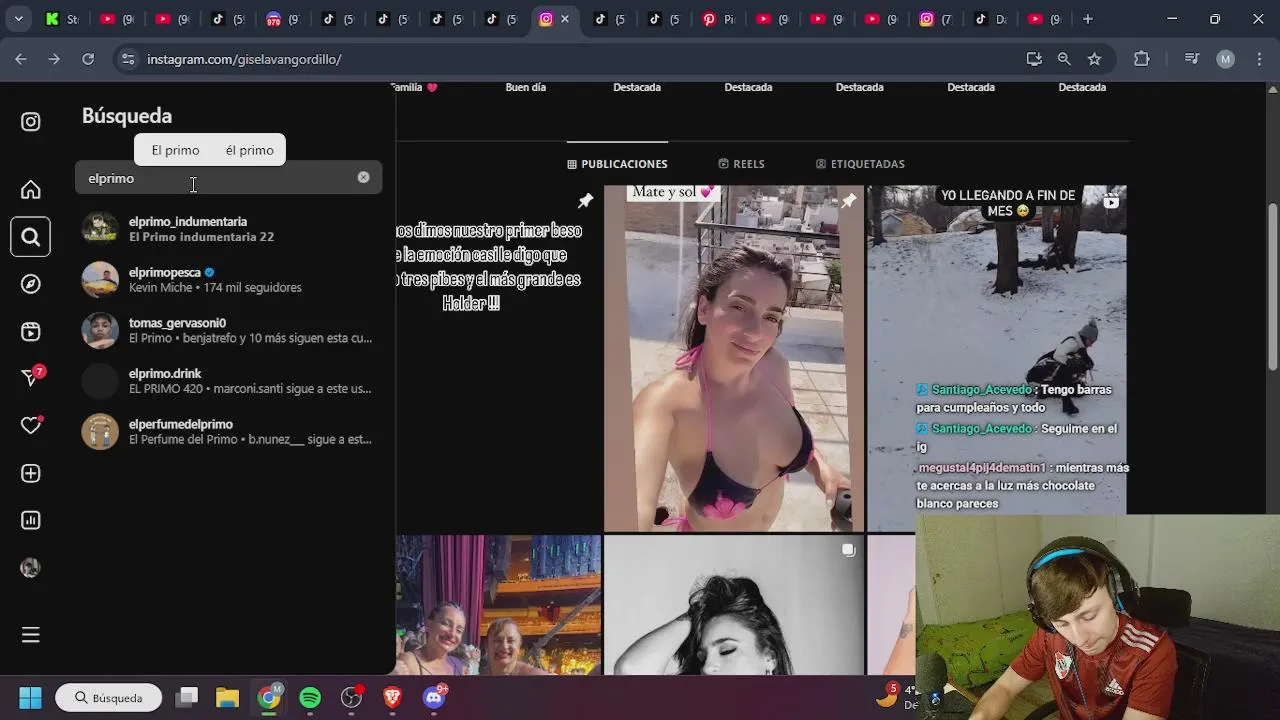Open the zoom magnifier icon in address bar

1064,59
